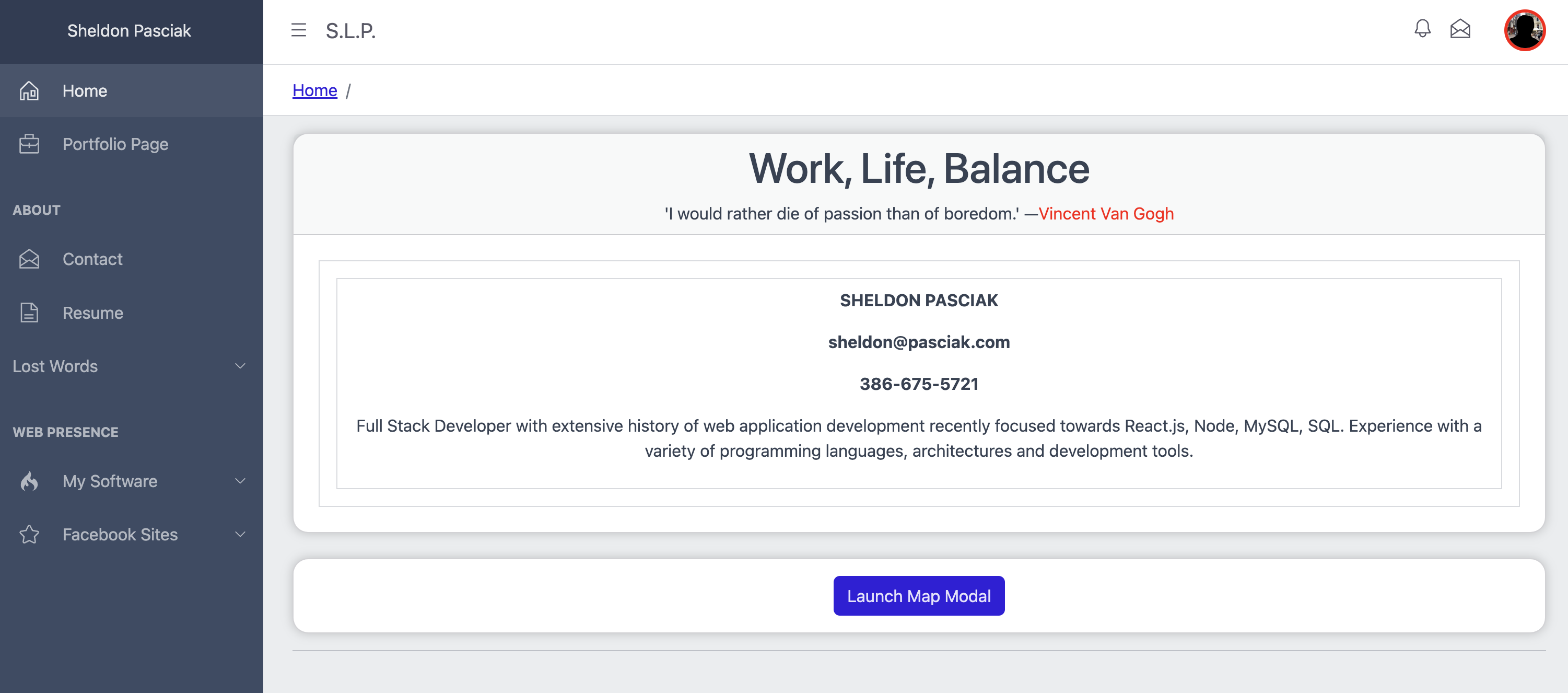
Task: Click the My Software flame icon
Action: (x=30, y=481)
